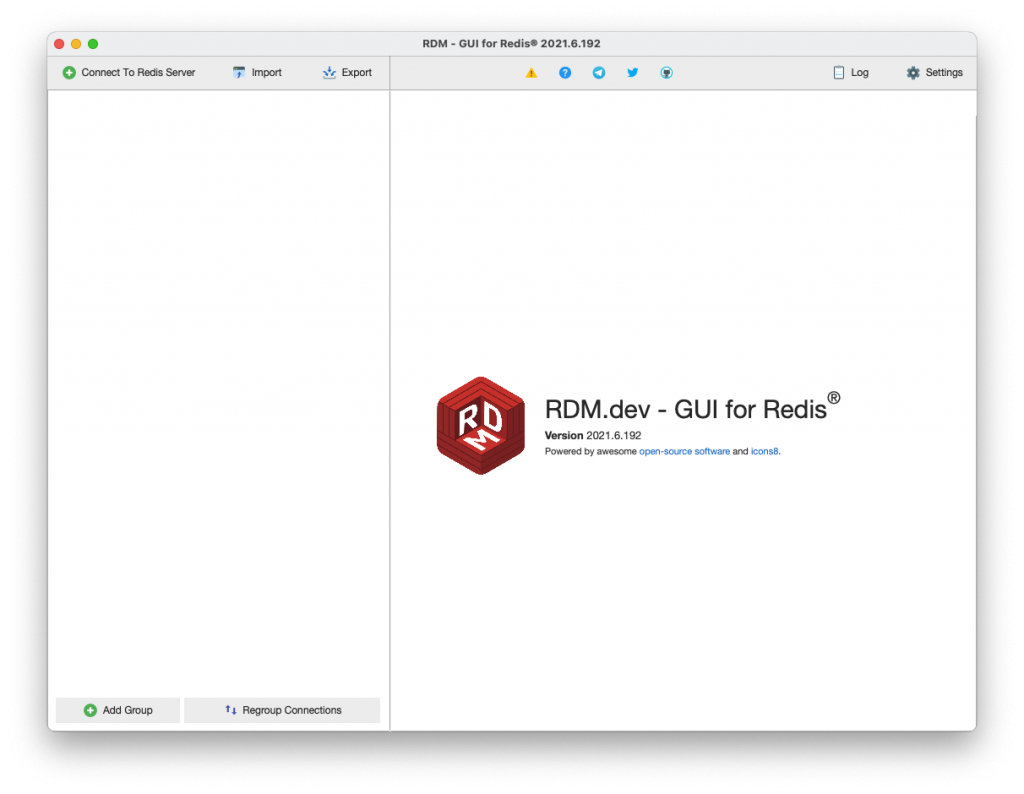This screenshot has height=794, width=1024.
Task: Open the yellow warning triangle icon
Action: click(532, 72)
